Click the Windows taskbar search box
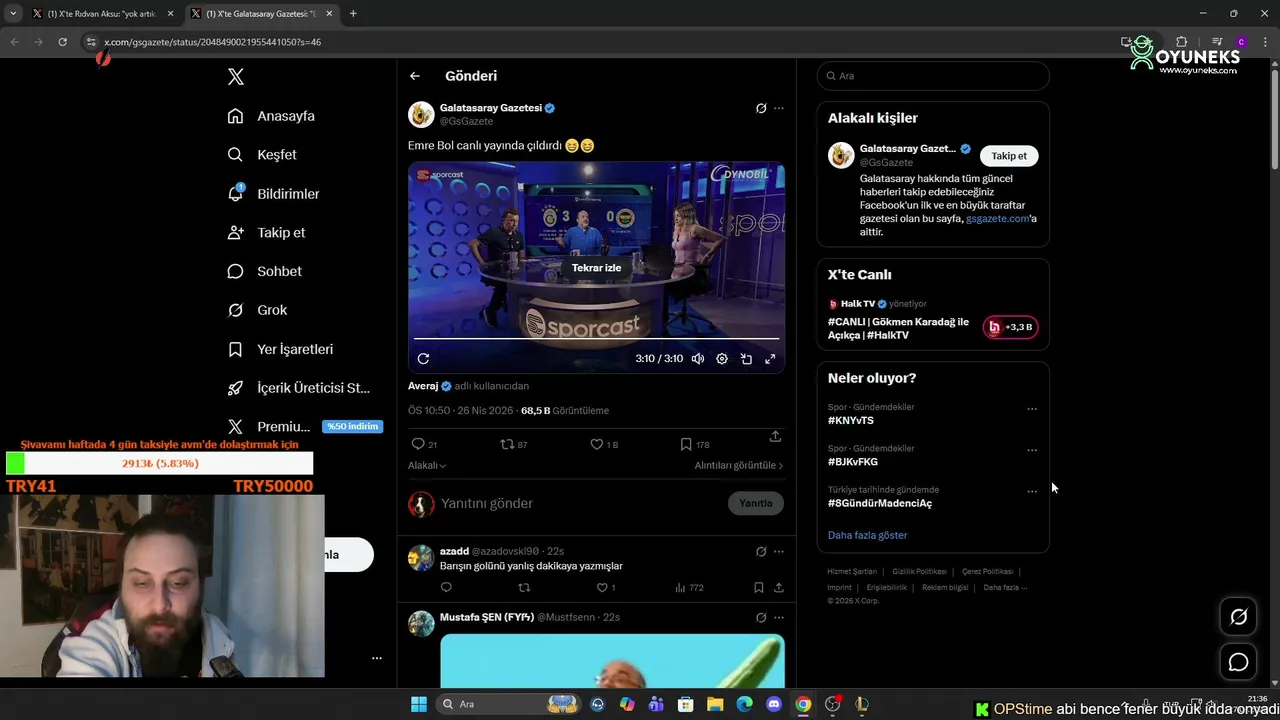1280x720 pixels. 510,704
